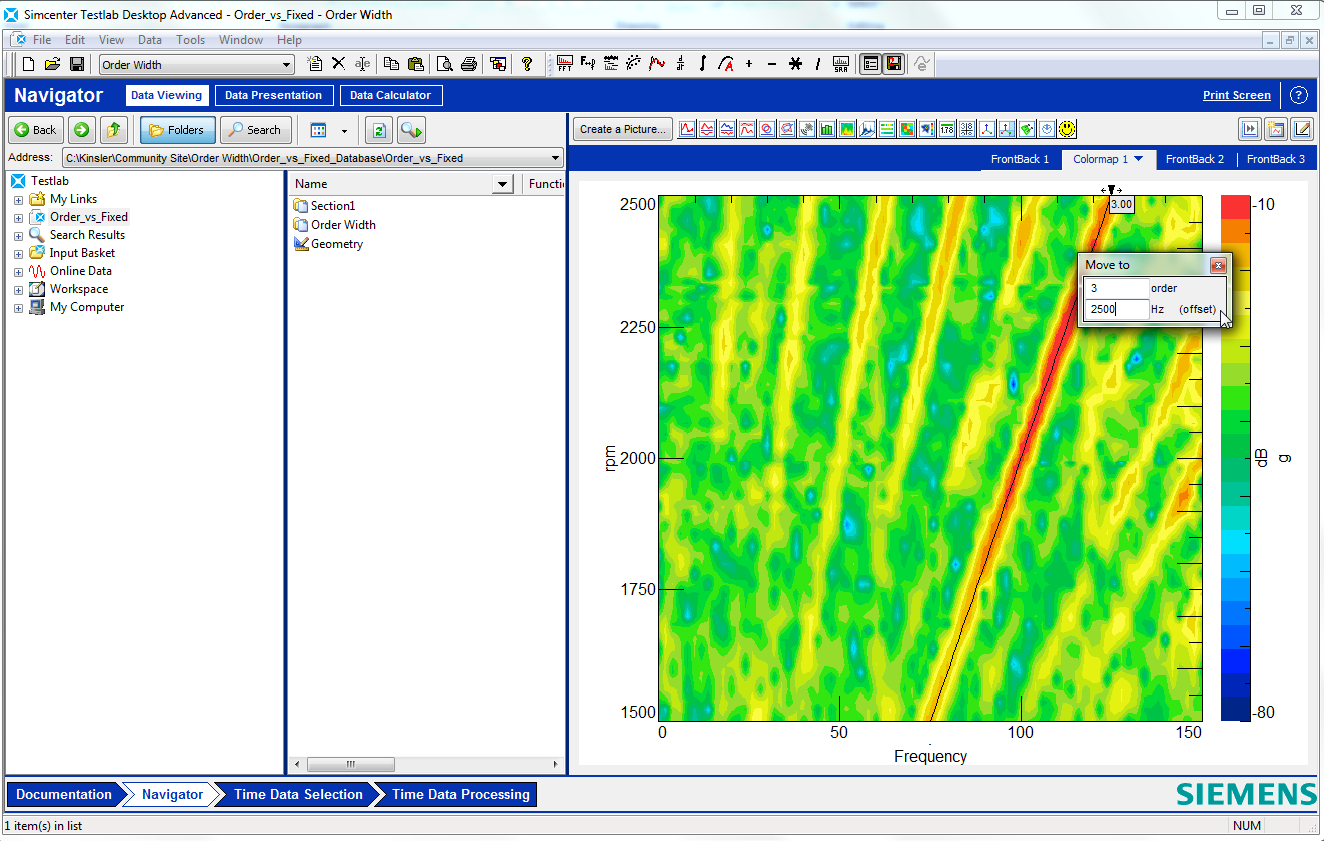
Task: Click the Hz offset field showing 2500
Action: [1116, 309]
